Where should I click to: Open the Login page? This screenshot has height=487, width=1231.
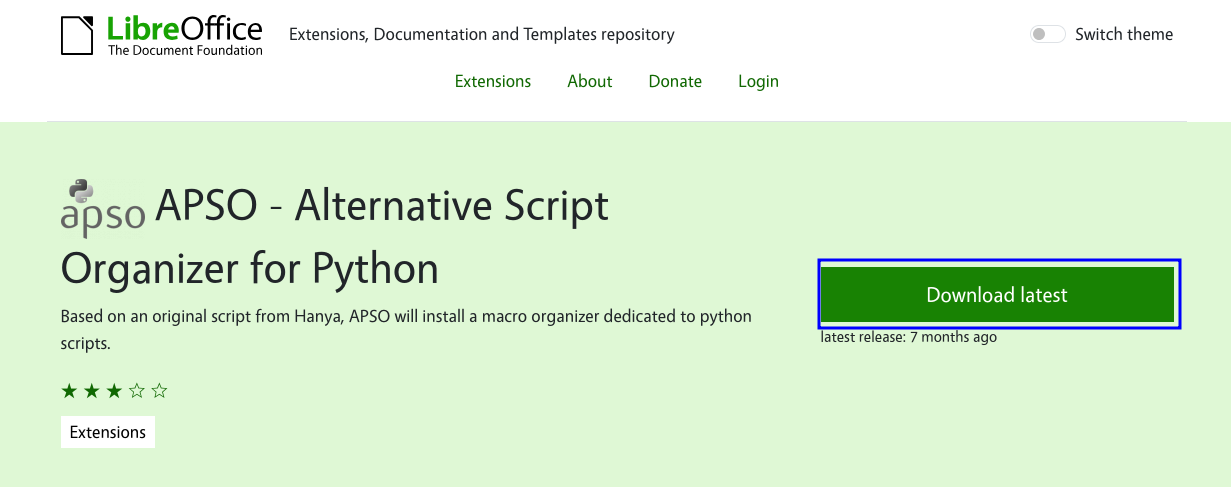tap(758, 81)
